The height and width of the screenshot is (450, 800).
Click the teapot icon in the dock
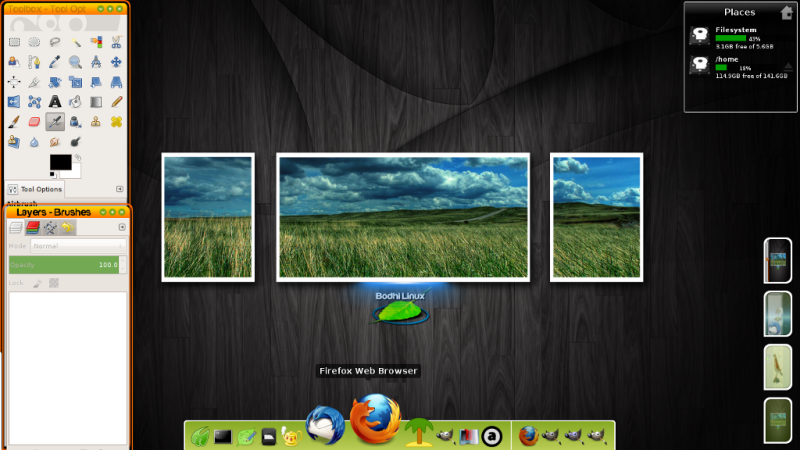click(291, 437)
